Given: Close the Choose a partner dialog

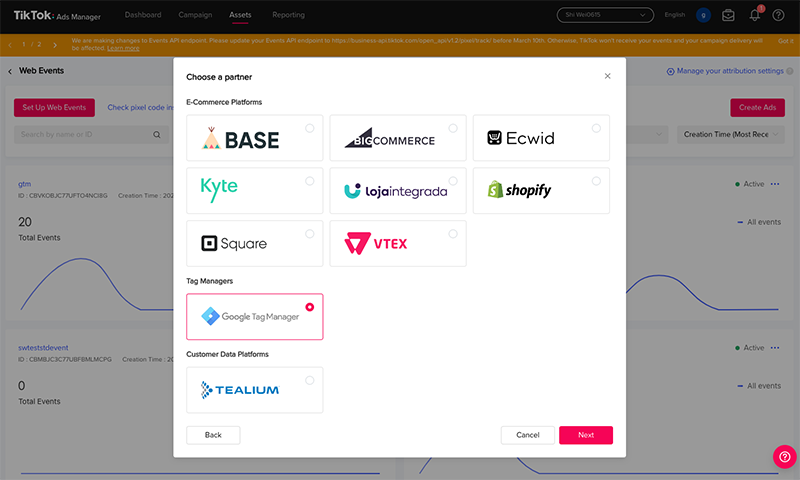Looking at the screenshot, I should tap(607, 76).
